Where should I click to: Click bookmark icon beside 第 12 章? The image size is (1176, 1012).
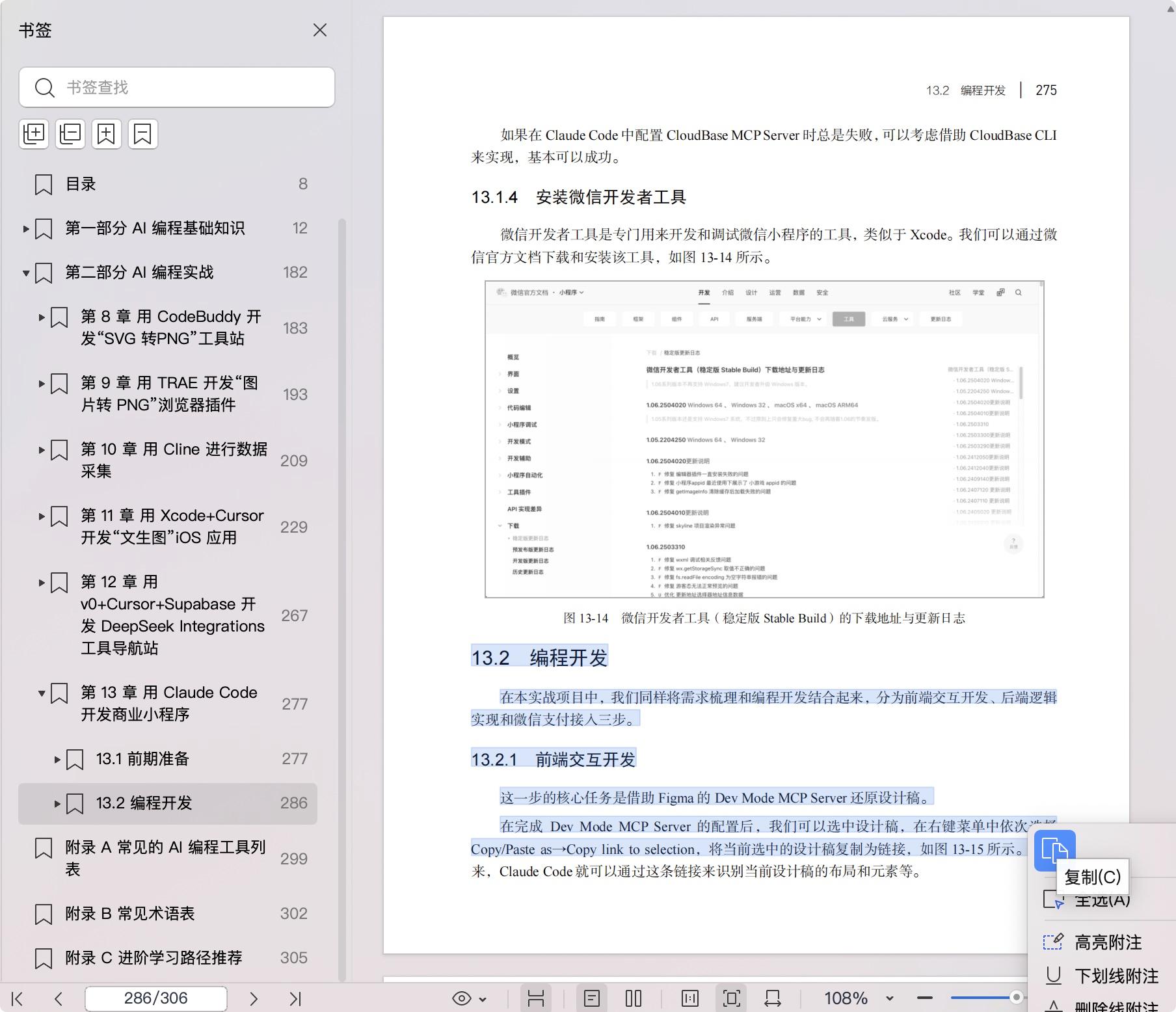tap(59, 583)
